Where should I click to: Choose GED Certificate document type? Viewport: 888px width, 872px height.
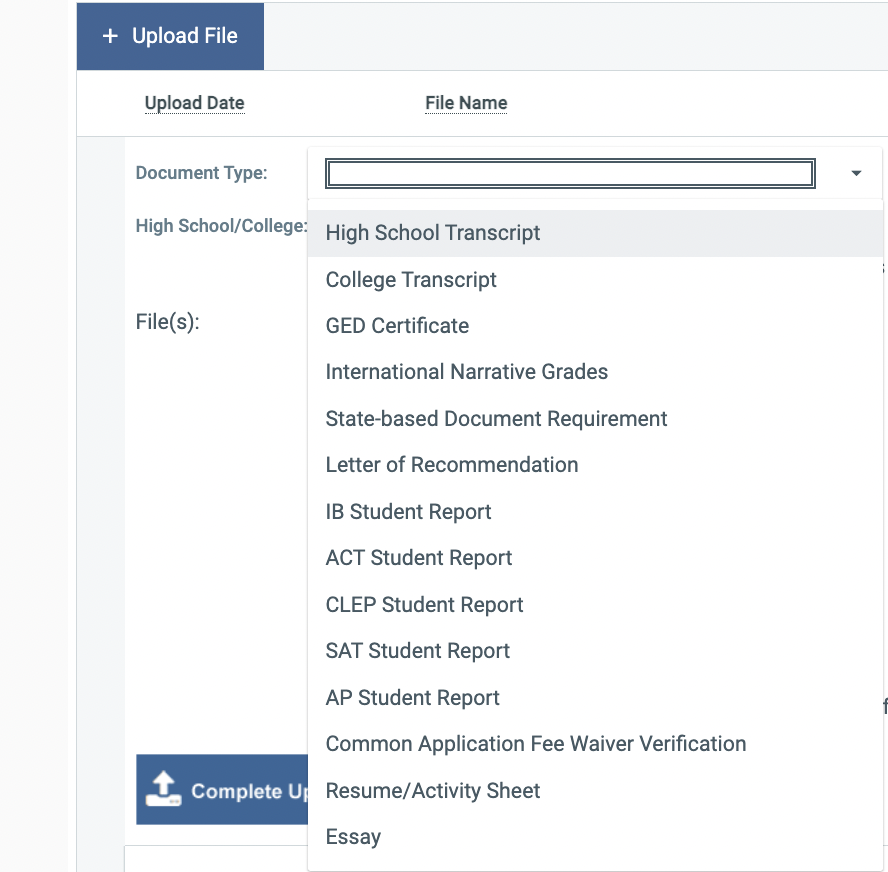click(397, 326)
